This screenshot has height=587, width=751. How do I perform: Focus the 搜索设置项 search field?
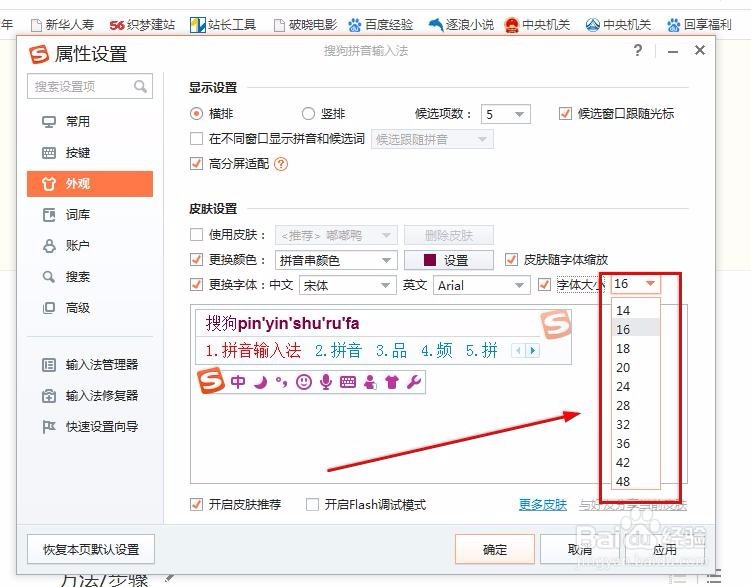tap(90, 86)
